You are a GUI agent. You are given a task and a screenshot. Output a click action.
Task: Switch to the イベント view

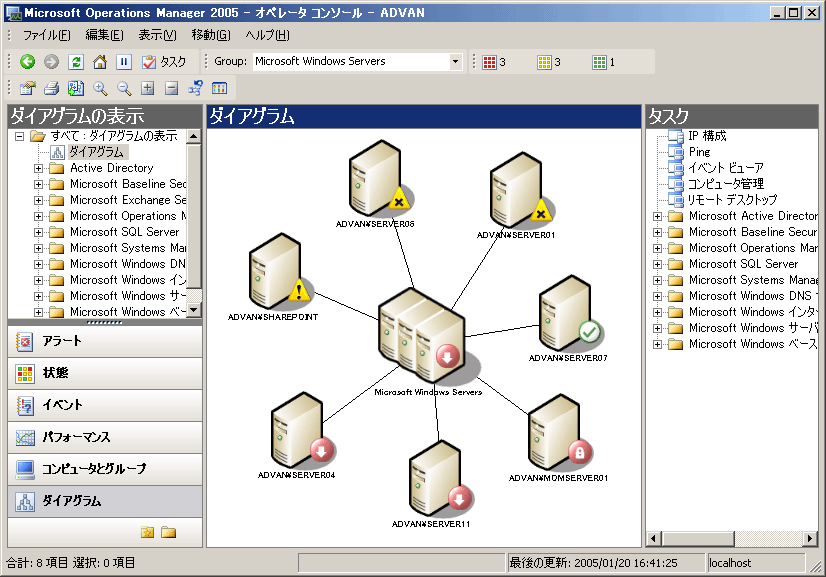[105, 405]
